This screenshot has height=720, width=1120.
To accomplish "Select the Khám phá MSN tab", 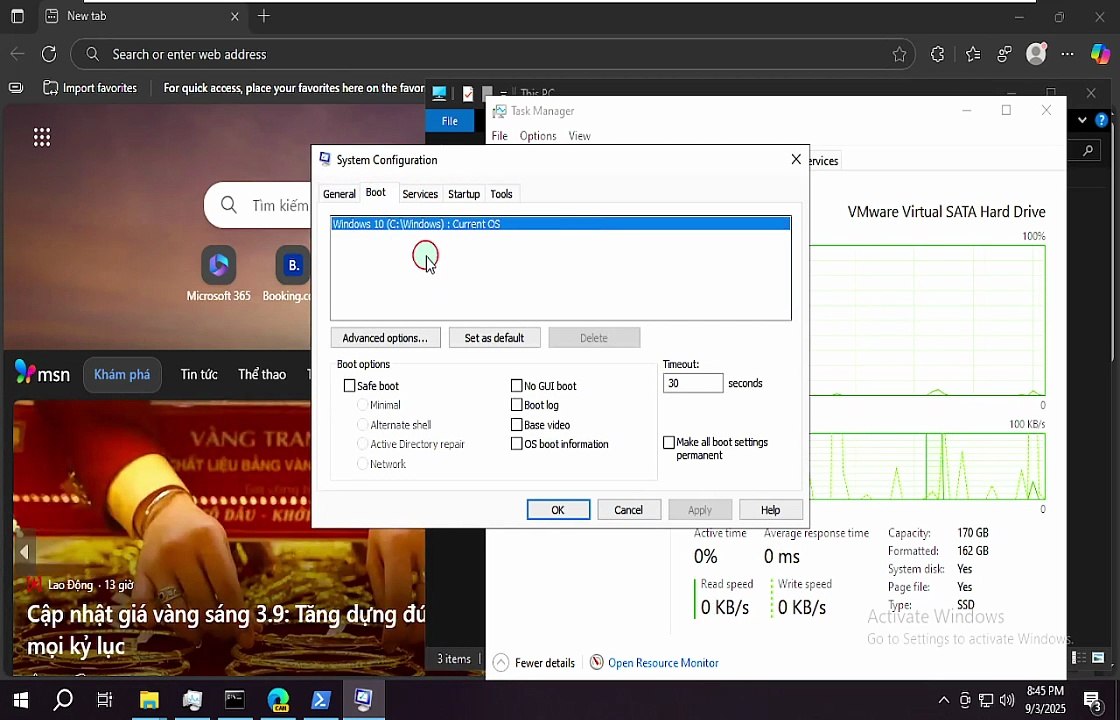I will 122,374.
